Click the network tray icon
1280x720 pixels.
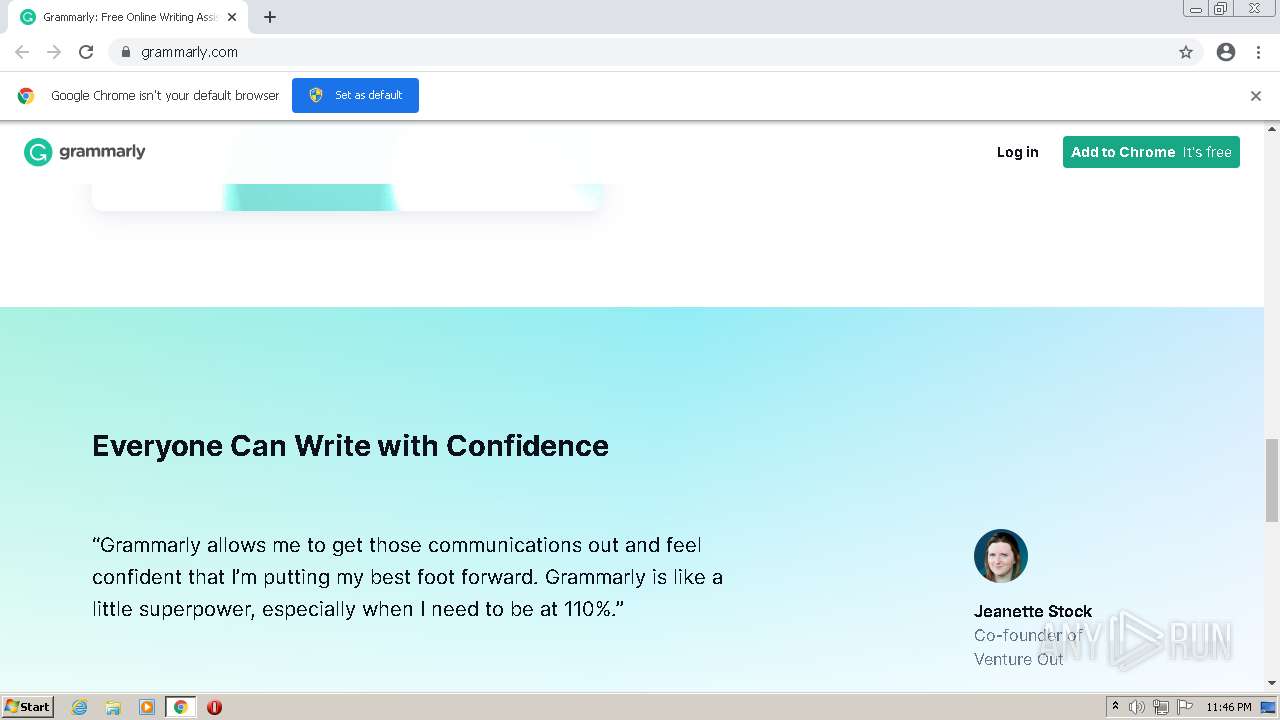[x=1161, y=707]
